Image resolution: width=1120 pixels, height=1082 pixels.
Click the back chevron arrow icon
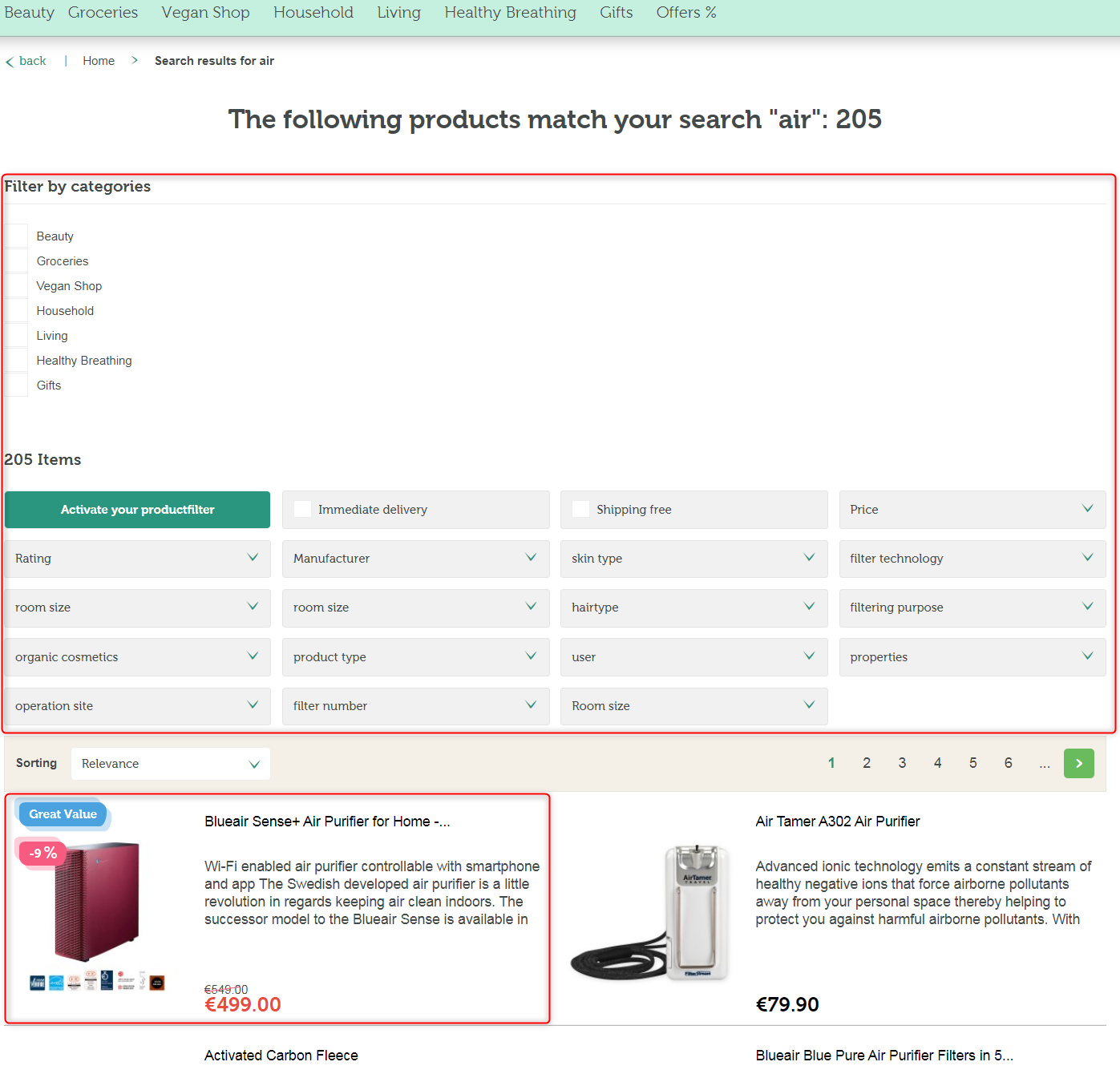10,62
